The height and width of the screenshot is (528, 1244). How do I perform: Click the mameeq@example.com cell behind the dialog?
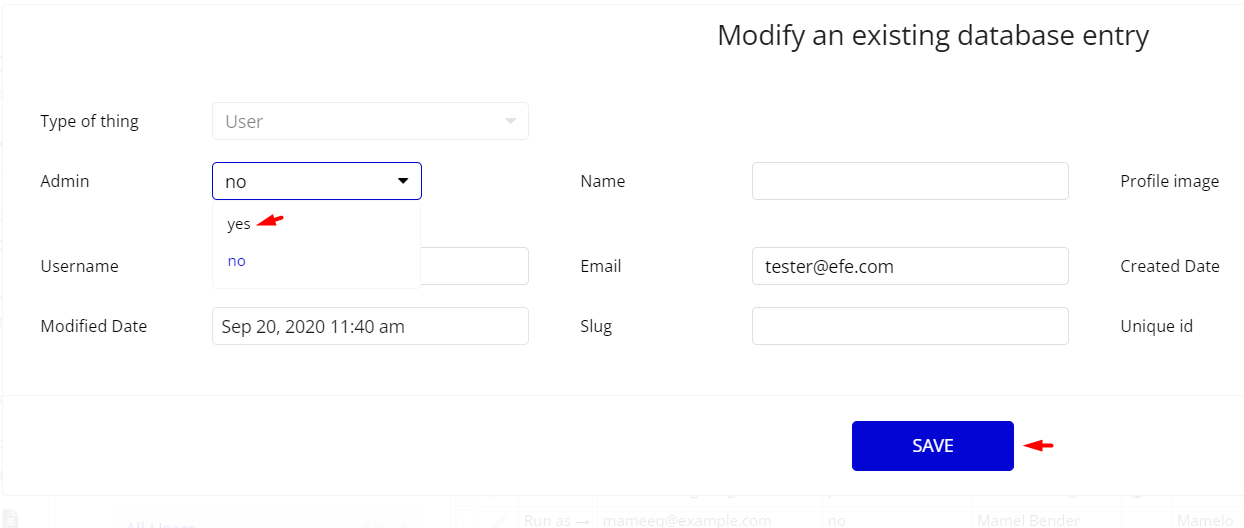686,521
